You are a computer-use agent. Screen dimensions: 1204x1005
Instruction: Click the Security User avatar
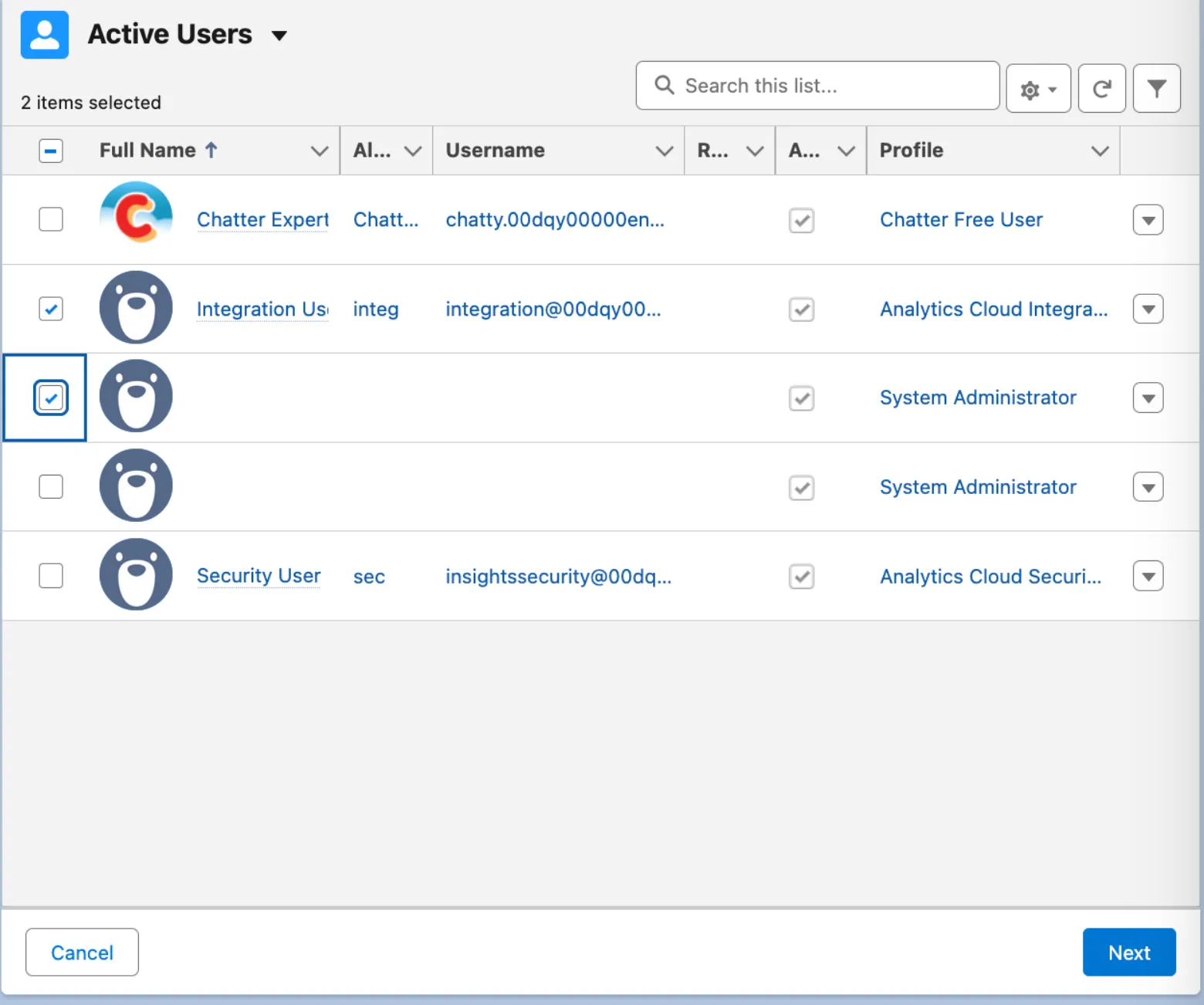coord(136,574)
